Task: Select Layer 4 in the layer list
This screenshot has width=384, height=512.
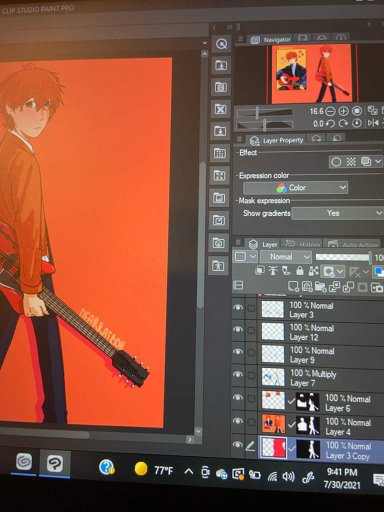Action: [x=321, y=427]
